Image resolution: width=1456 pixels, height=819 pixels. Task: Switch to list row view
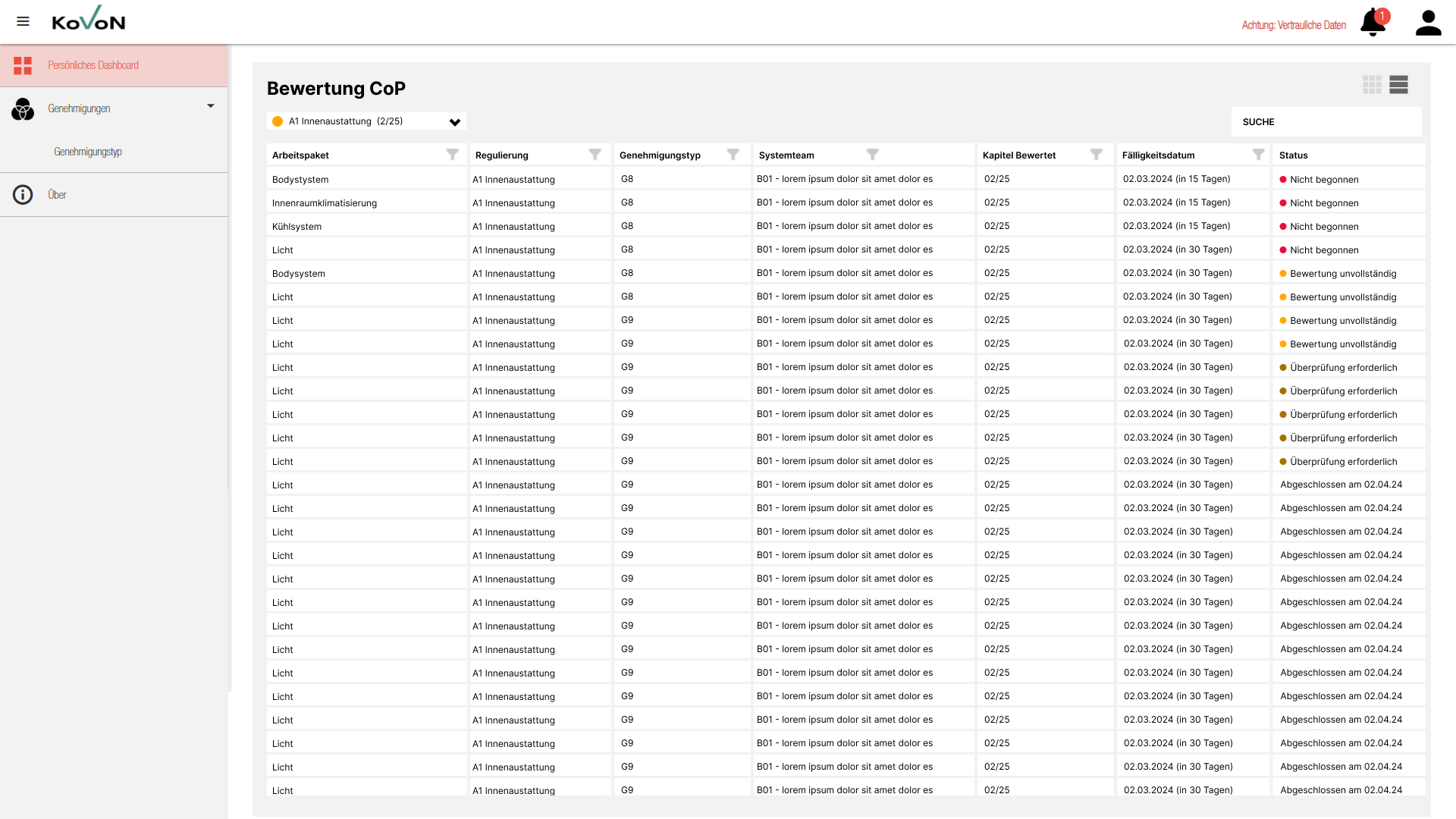click(1398, 84)
